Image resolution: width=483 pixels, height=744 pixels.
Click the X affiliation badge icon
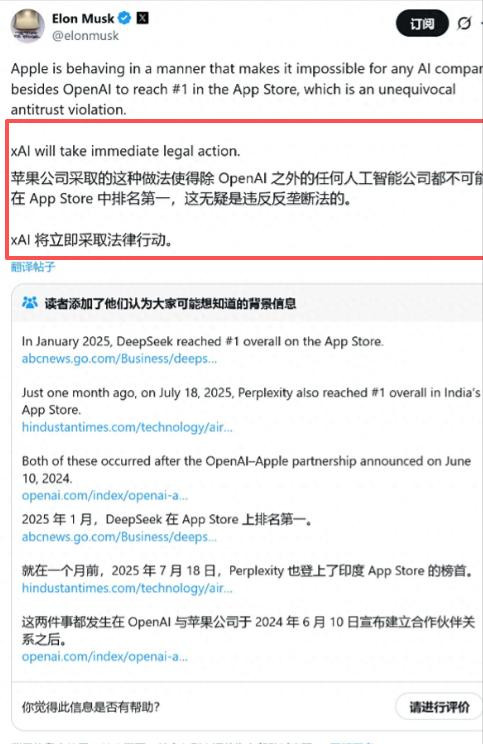[143, 18]
